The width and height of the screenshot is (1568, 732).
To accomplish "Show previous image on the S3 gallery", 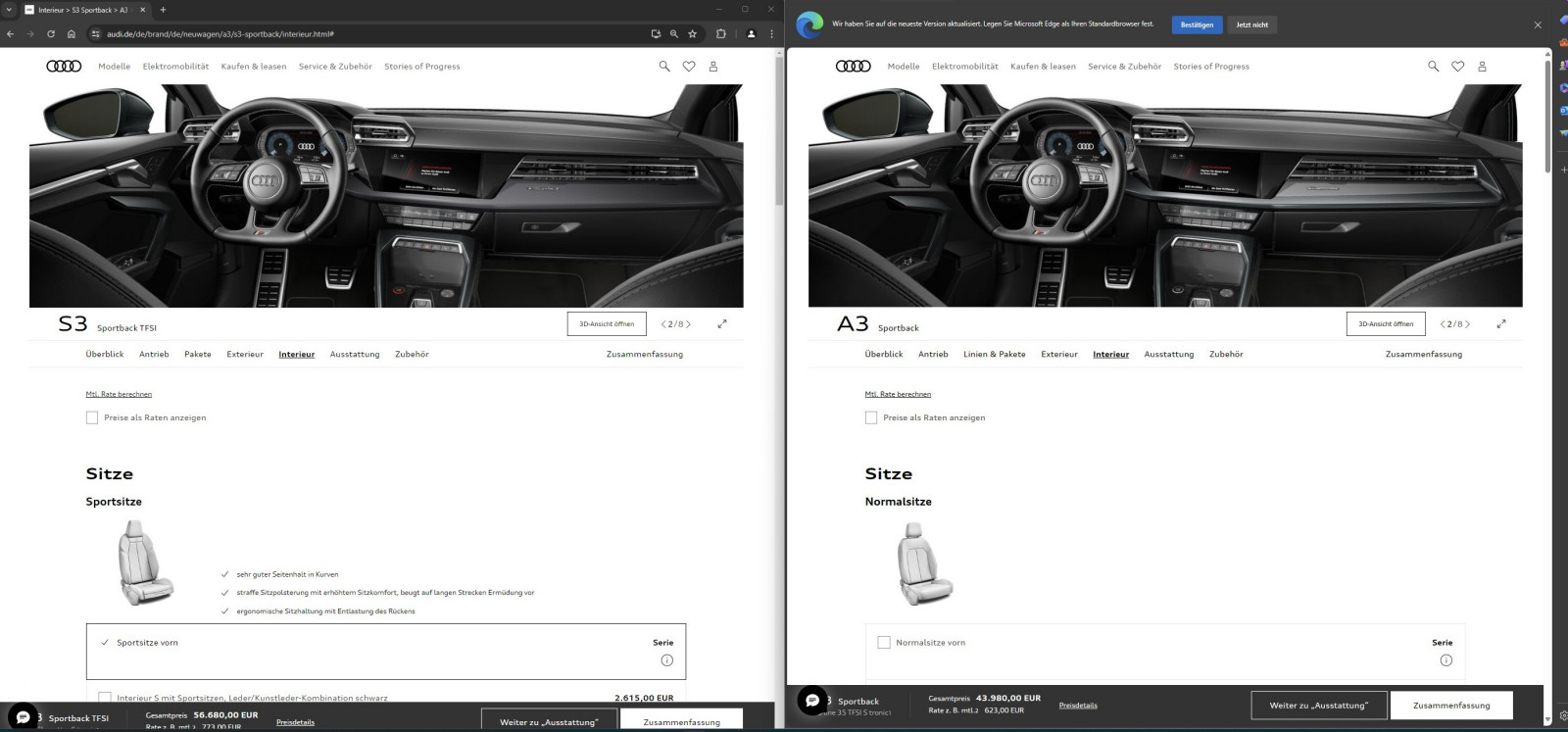I will 663,323.
